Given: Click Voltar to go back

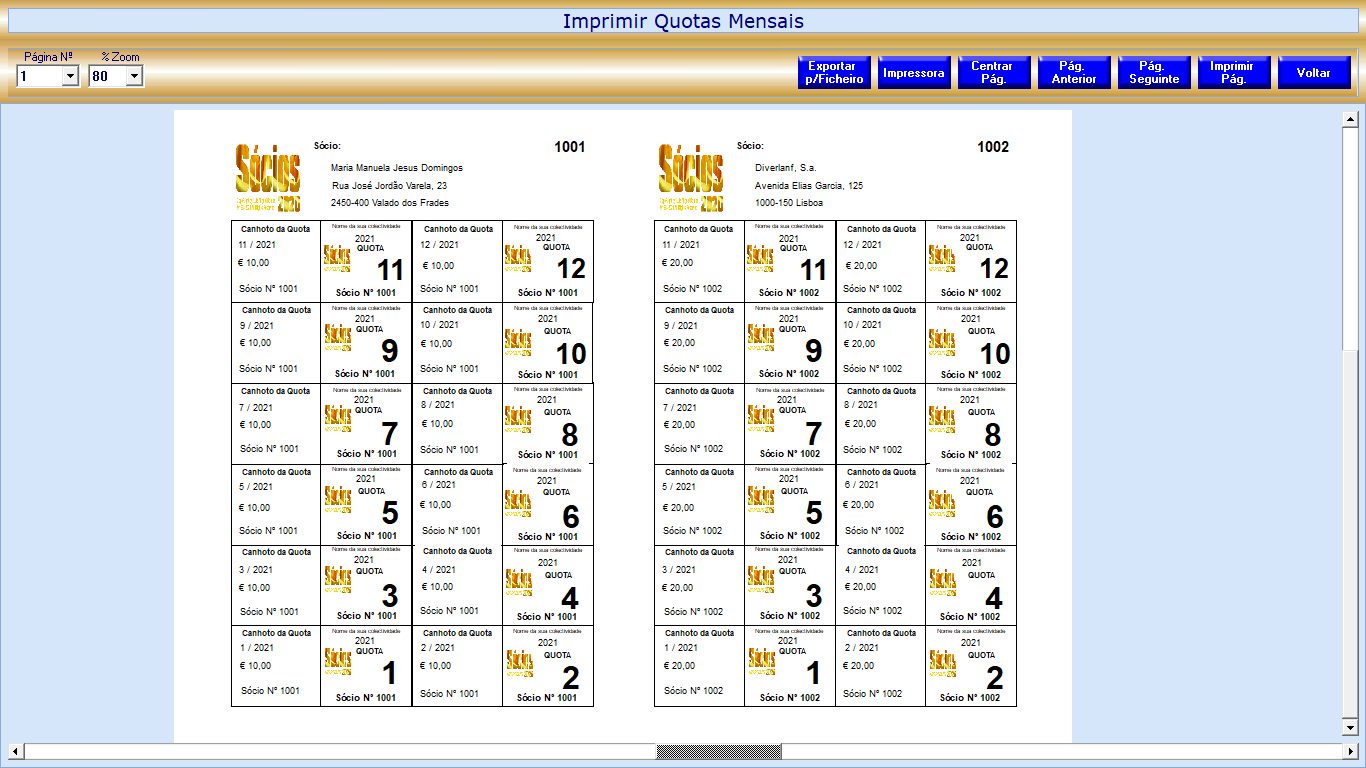Looking at the screenshot, I should 1313,73.
